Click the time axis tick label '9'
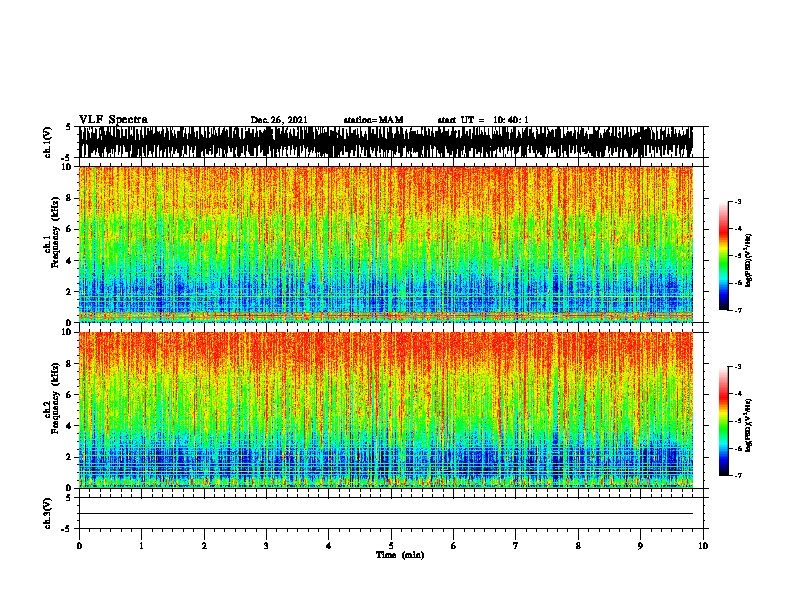 coord(640,546)
